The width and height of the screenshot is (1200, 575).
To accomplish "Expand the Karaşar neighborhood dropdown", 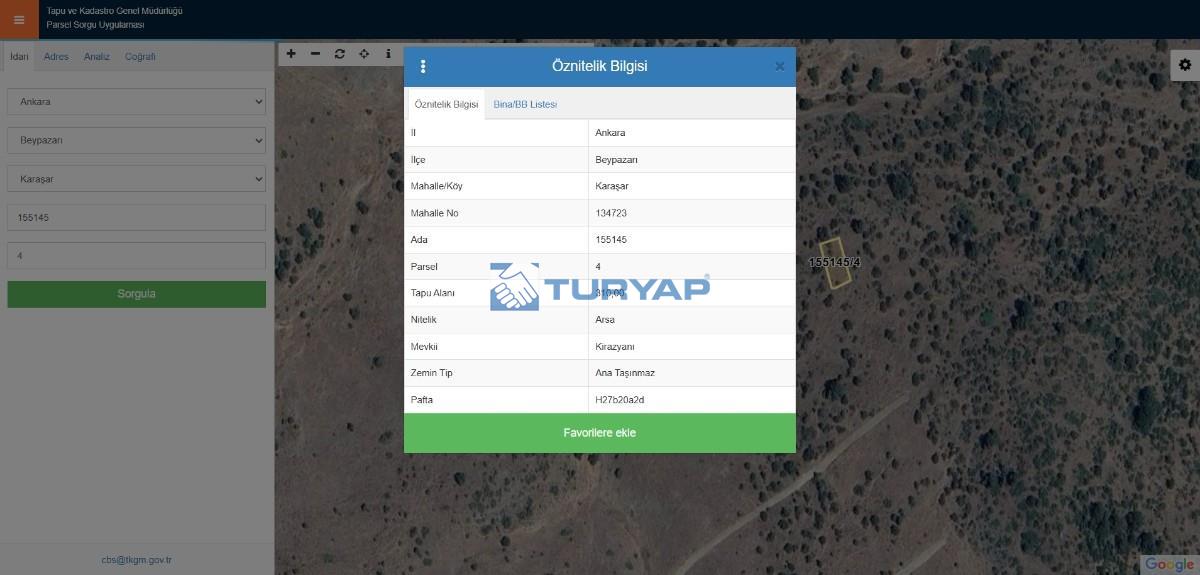I will 136,179.
